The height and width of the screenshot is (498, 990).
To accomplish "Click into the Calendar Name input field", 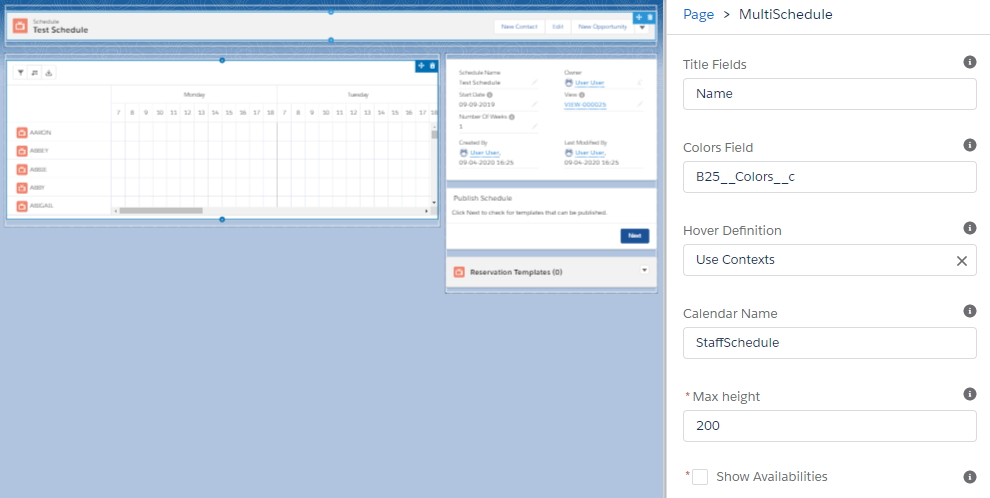I will pyautogui.click(x=829, y=343).
